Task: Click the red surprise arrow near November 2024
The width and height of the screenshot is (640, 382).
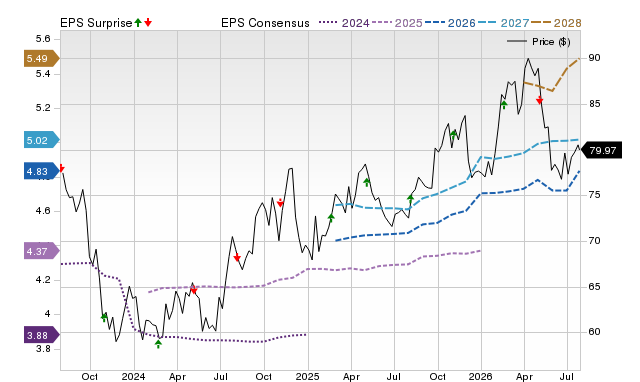Action: (x=280, y=203)
